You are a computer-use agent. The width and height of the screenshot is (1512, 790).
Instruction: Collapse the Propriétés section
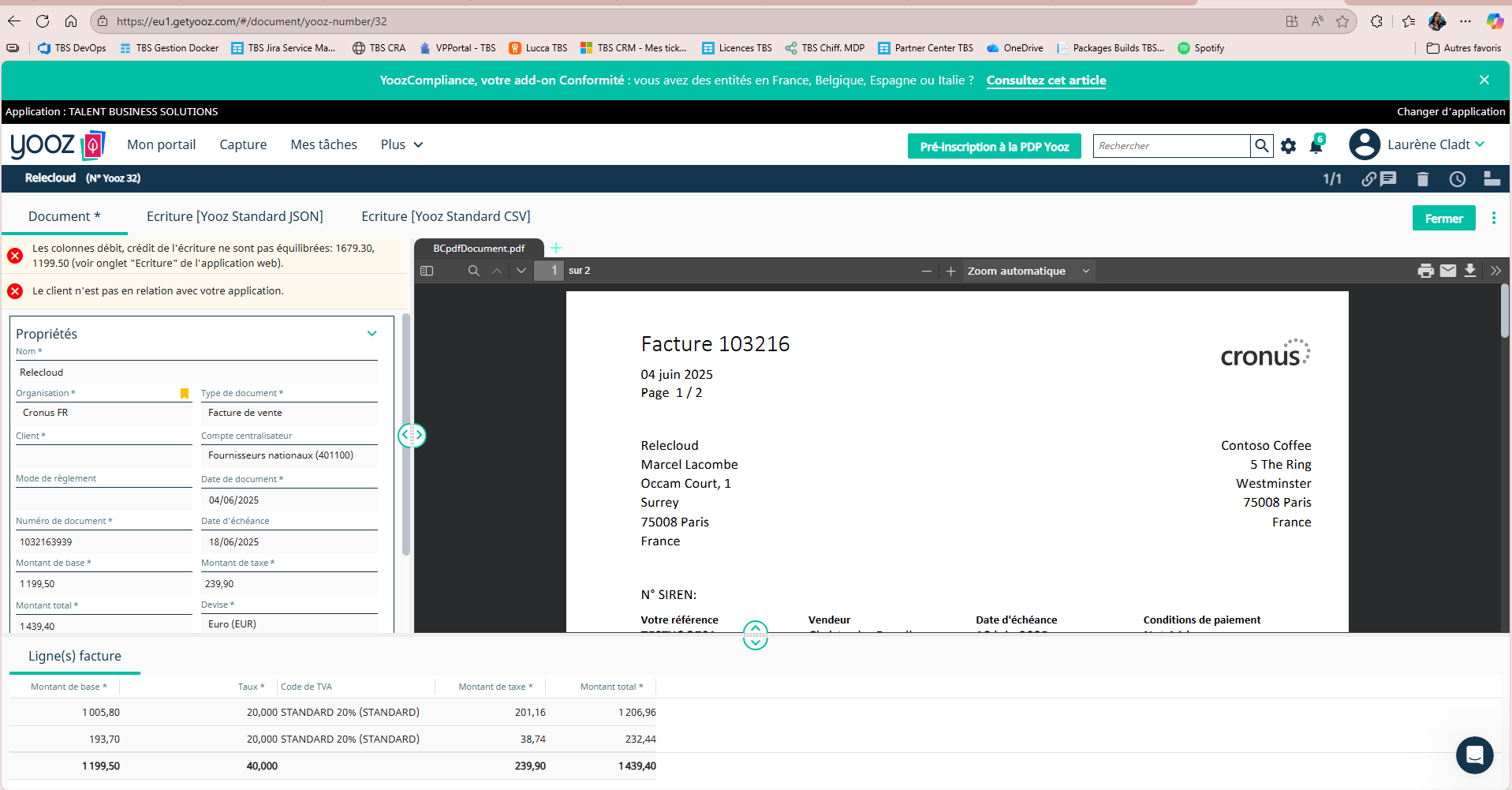(x=371, y=334)
